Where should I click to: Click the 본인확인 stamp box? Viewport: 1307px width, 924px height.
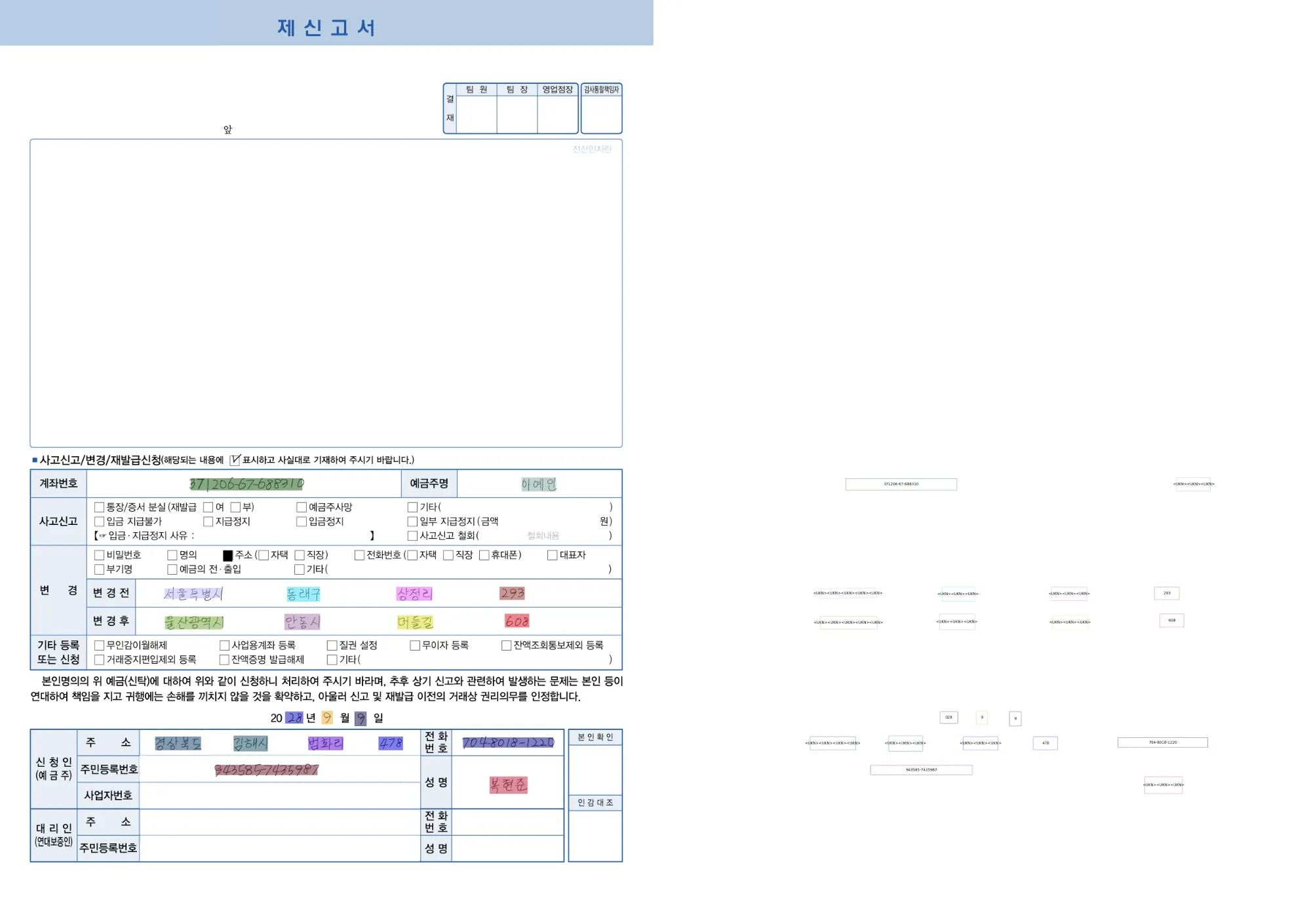595,769
